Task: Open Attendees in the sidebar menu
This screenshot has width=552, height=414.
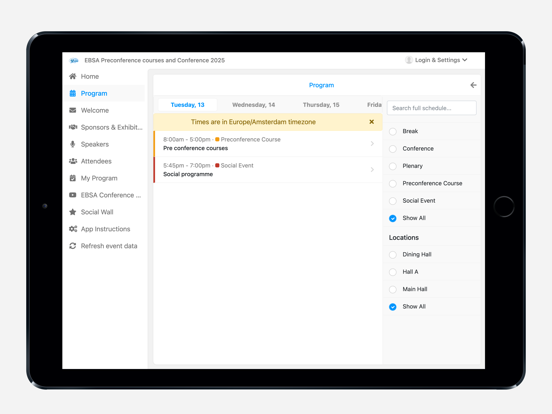Action: pyautogui.click(x=105, y=161)
